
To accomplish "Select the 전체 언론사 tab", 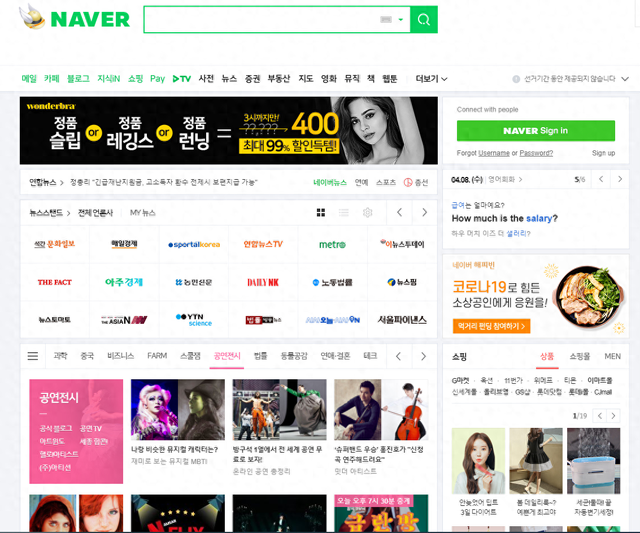I will pos(96,213).
